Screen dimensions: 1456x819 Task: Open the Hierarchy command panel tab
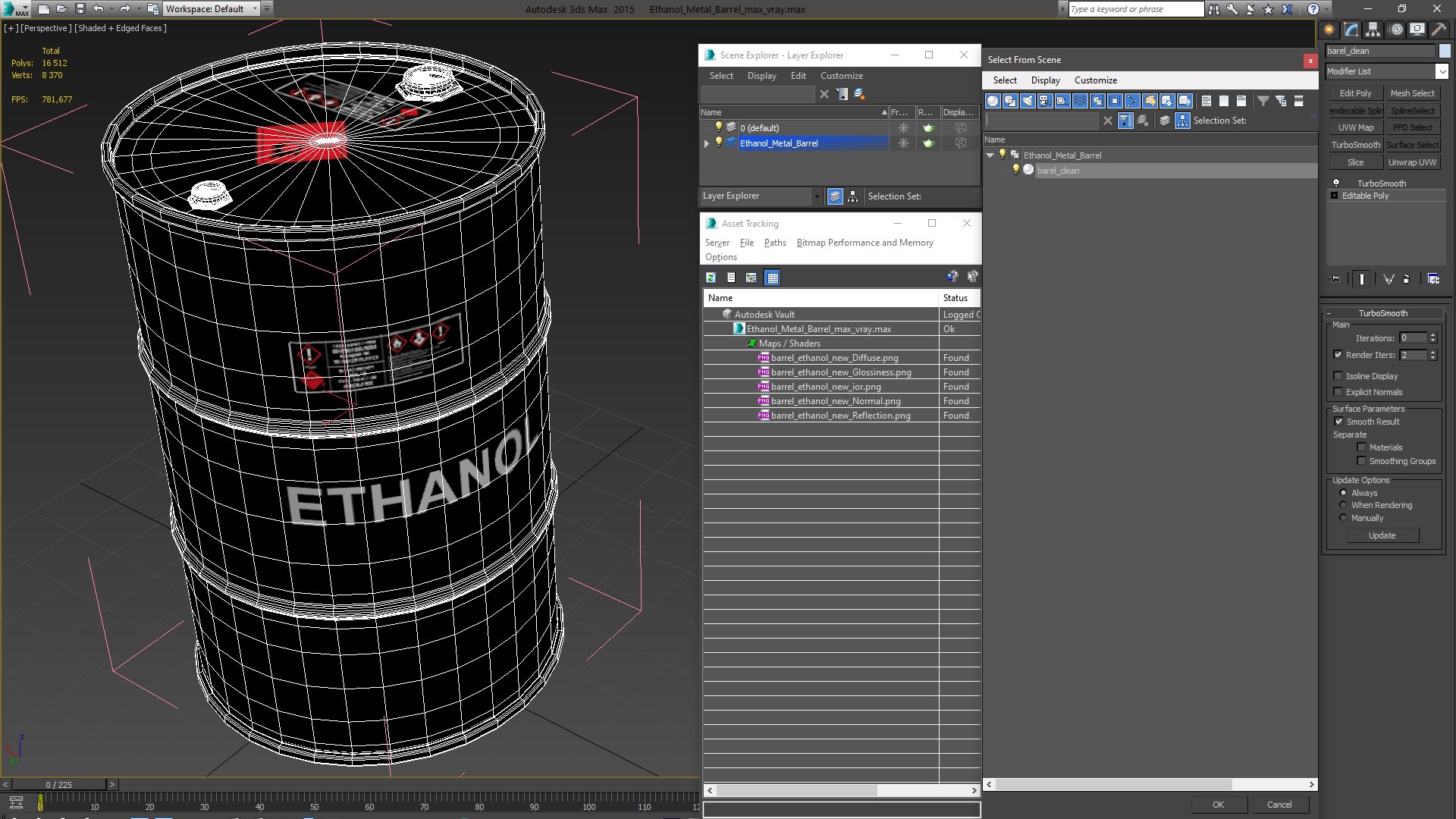[1373, 30]
